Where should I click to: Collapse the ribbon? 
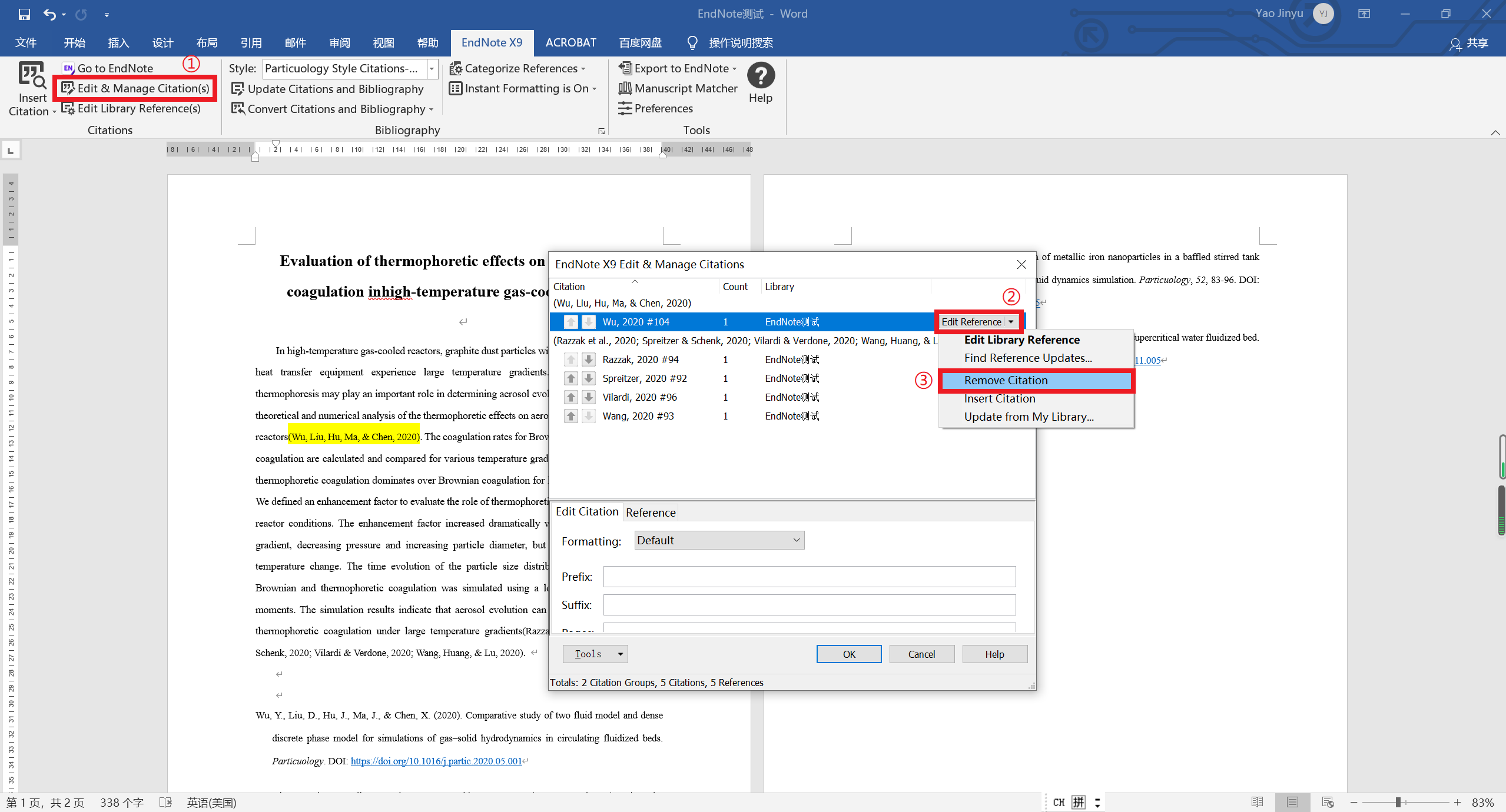point(1495,132)
